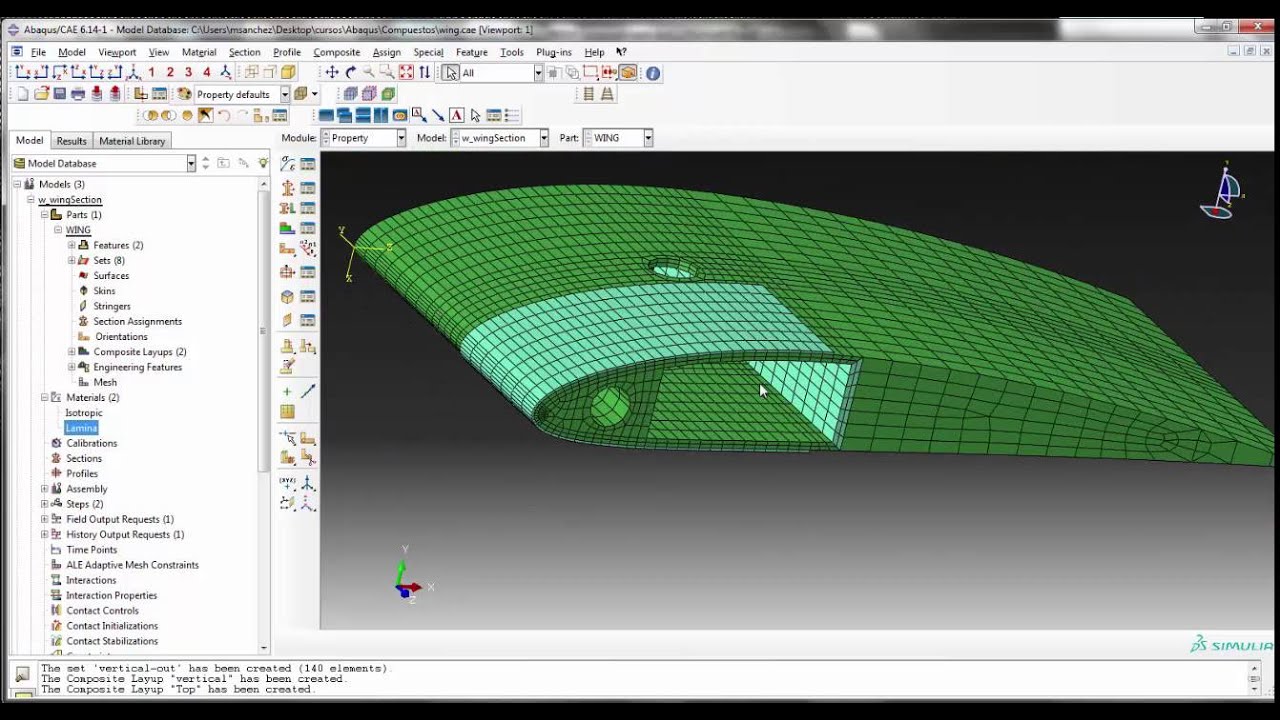Click the context help arrow icon
This screenshot has width=1280, height=720.
[621, 52]
